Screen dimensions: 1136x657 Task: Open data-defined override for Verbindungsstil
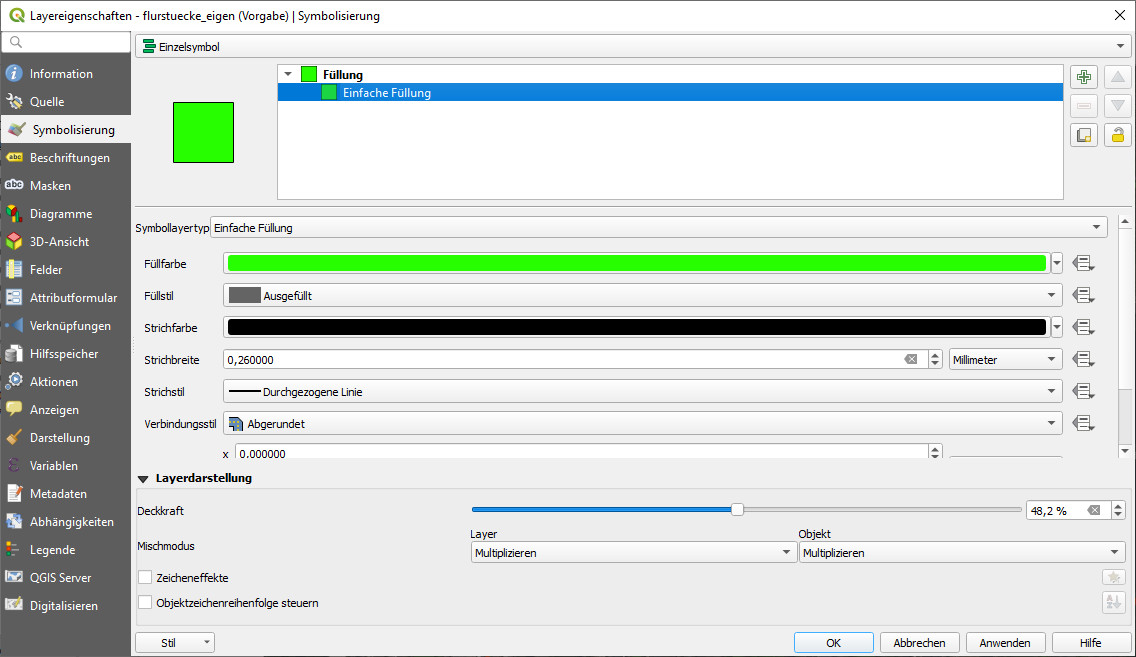[x=1084, y=423]
